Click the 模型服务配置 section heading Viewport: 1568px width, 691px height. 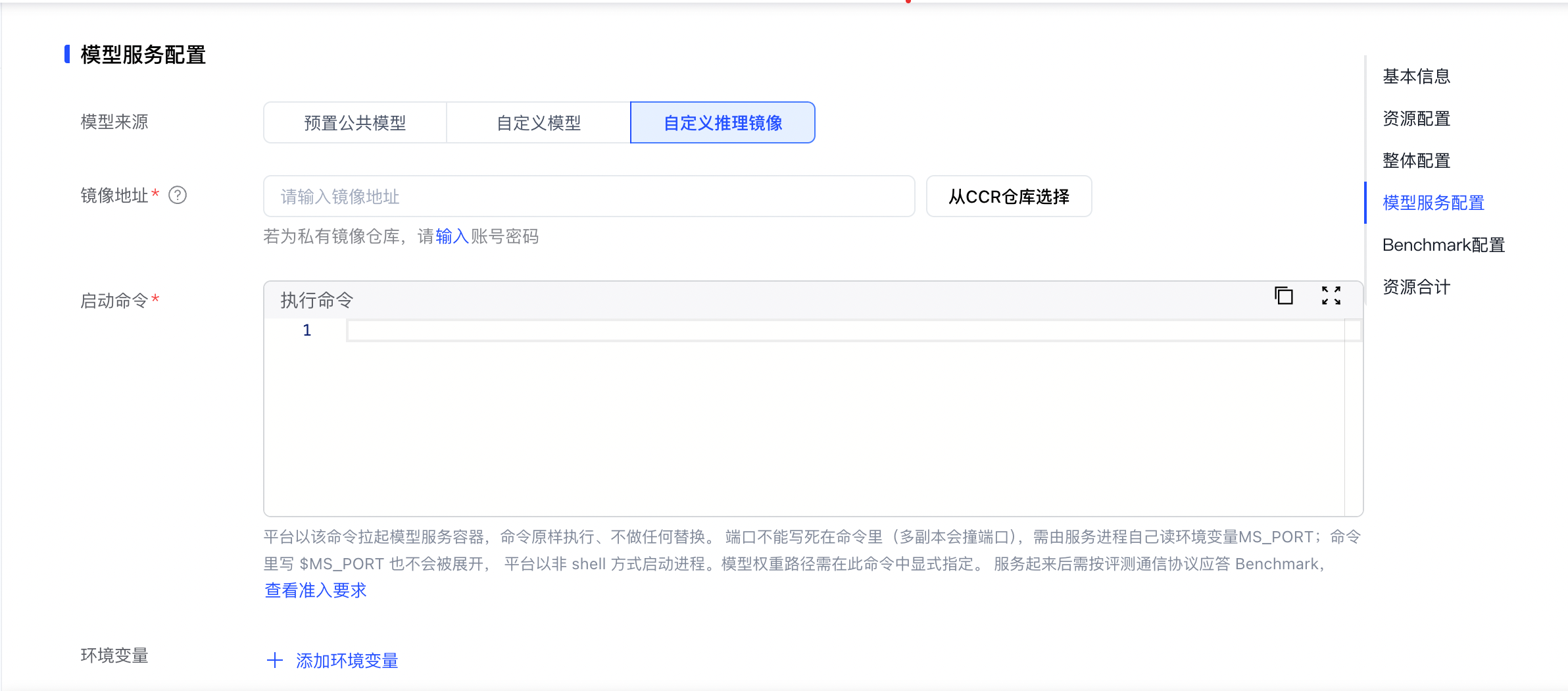click(143, 55)
